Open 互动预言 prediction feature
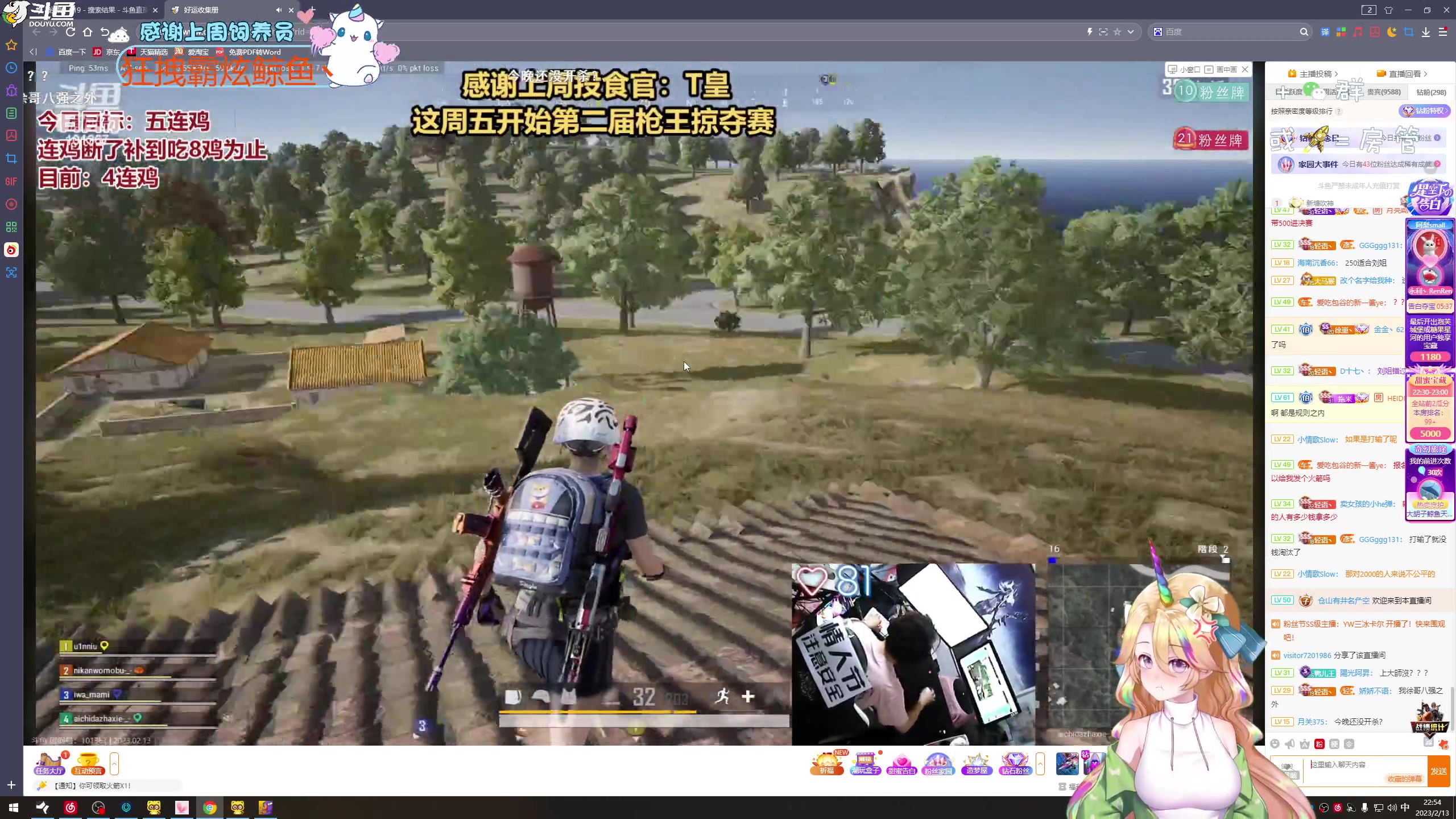 click(88, 764)
